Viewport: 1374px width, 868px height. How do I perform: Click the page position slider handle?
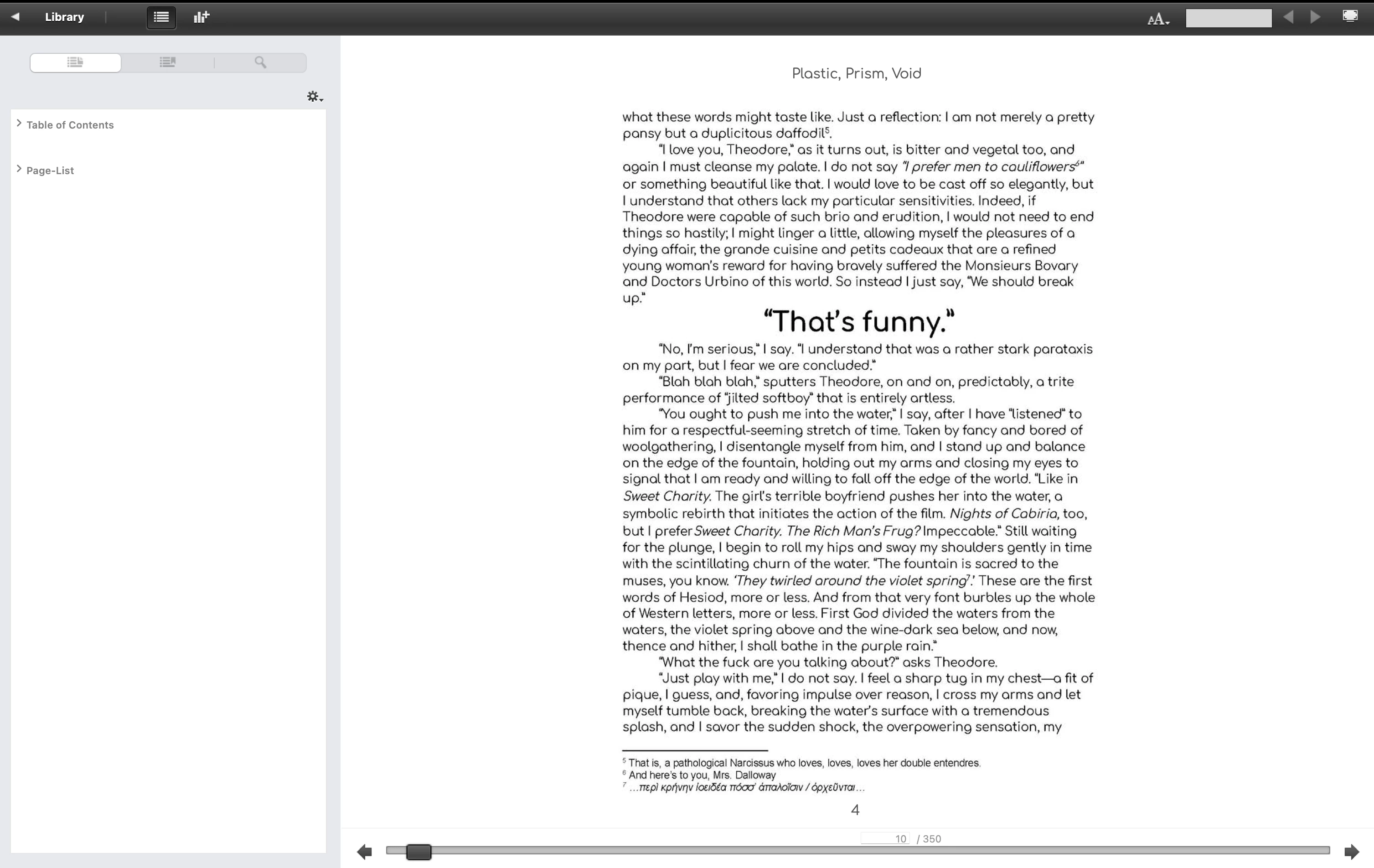[x=418, y=852]
